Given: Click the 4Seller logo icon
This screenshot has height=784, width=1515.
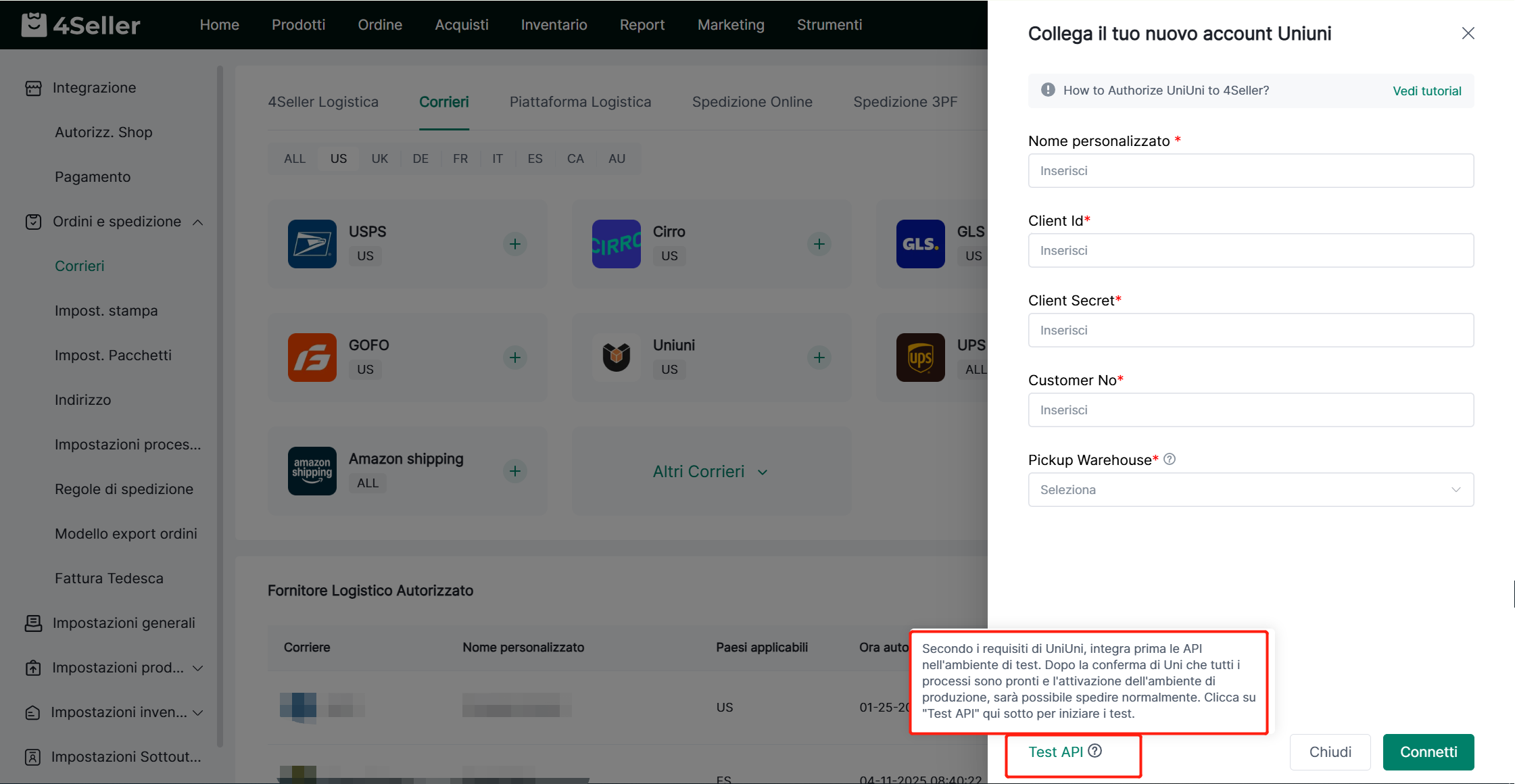Looking at the screenshot, I should point(34,25).
